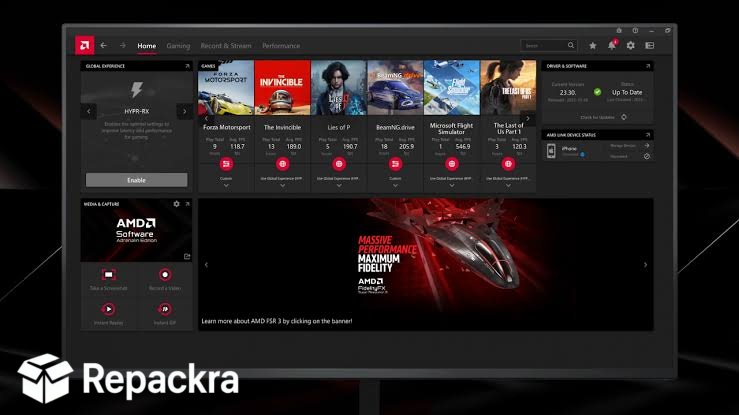Expand the Global Experience panel
739x415 pixels.
[187, 66]
